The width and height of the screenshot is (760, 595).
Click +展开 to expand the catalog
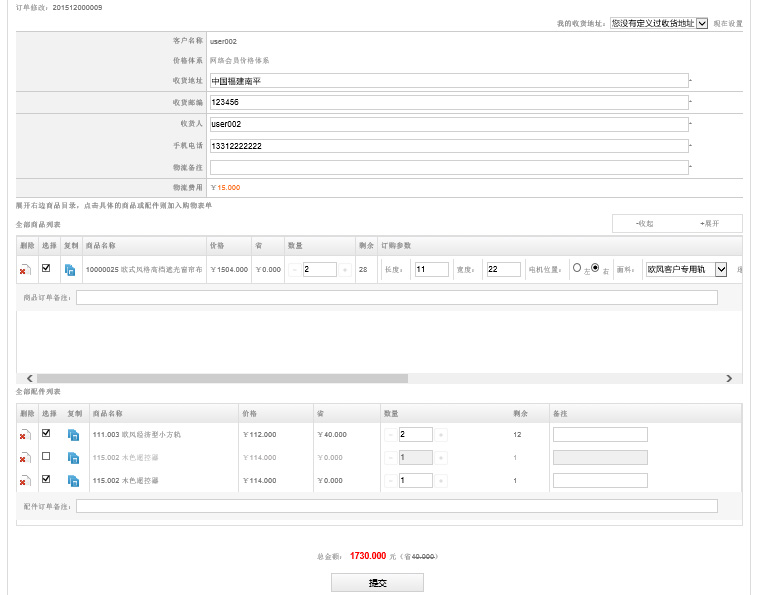click(x=710, y=223)
